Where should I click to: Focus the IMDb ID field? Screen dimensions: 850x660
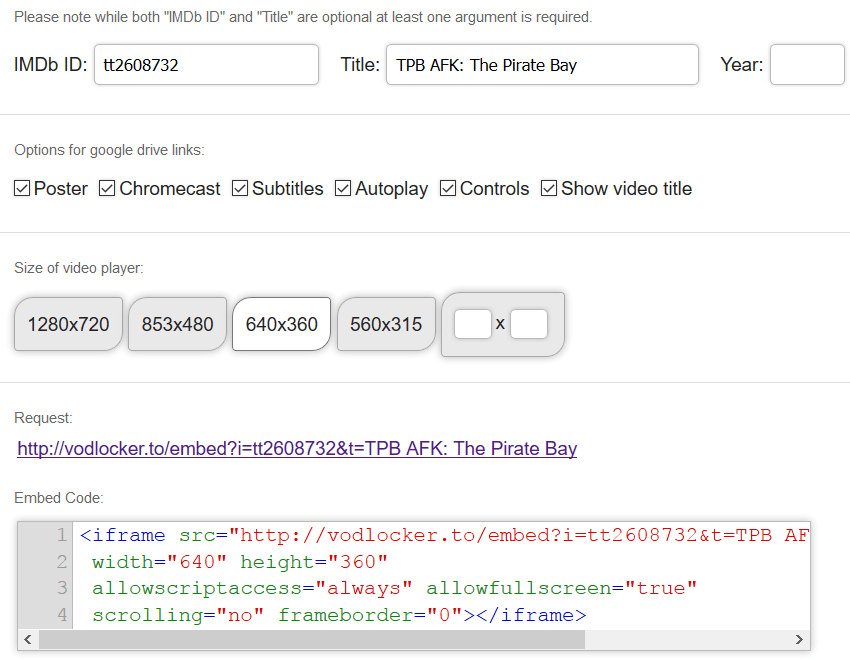coord(207,64)
